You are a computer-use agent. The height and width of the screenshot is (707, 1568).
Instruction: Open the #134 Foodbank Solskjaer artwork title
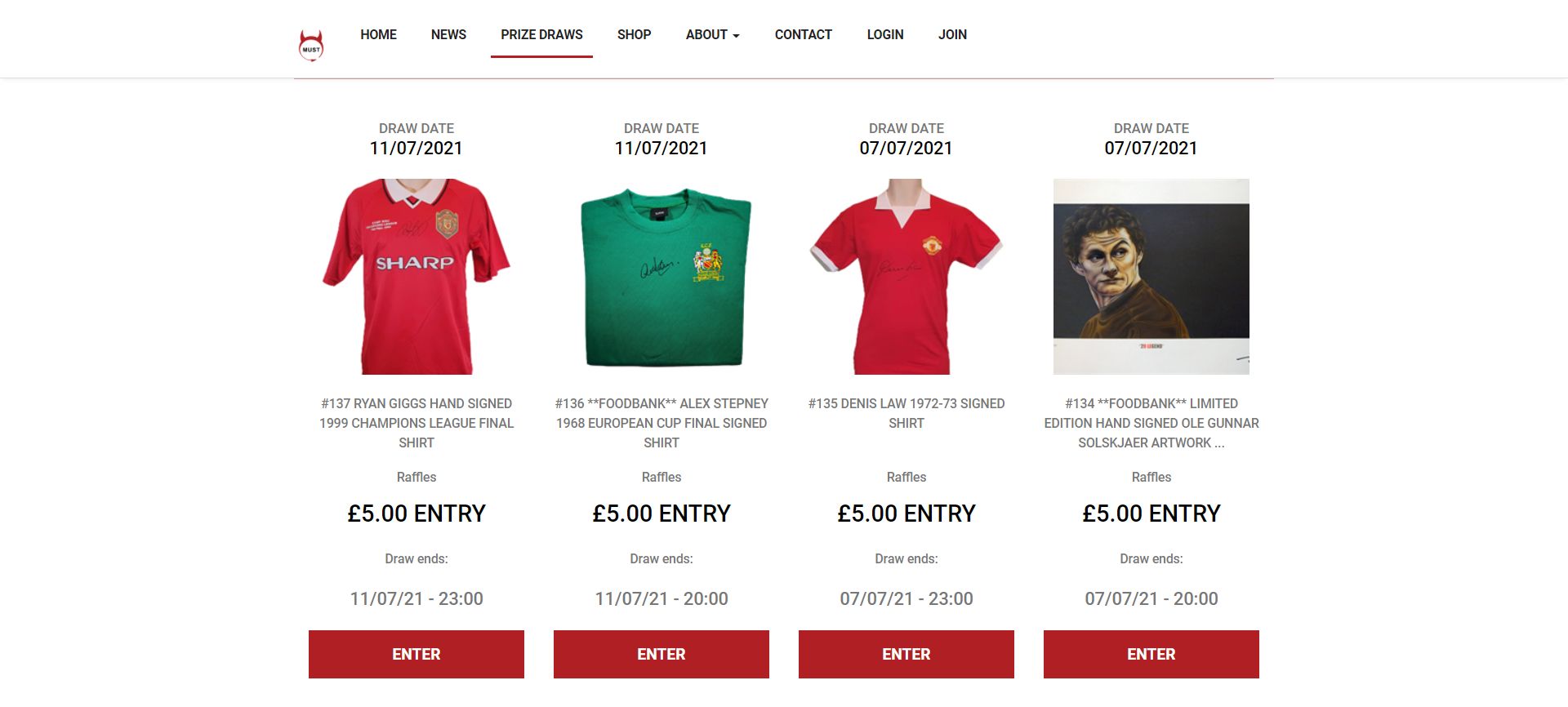1151,423
